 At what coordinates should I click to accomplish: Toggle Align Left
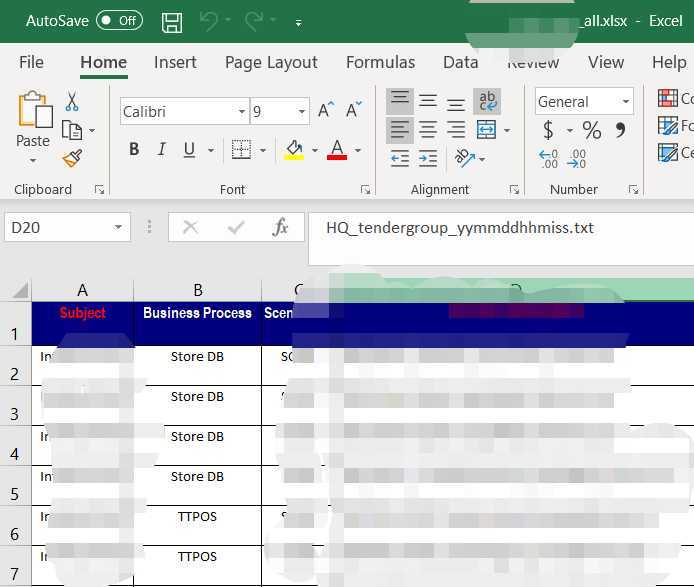400,130
